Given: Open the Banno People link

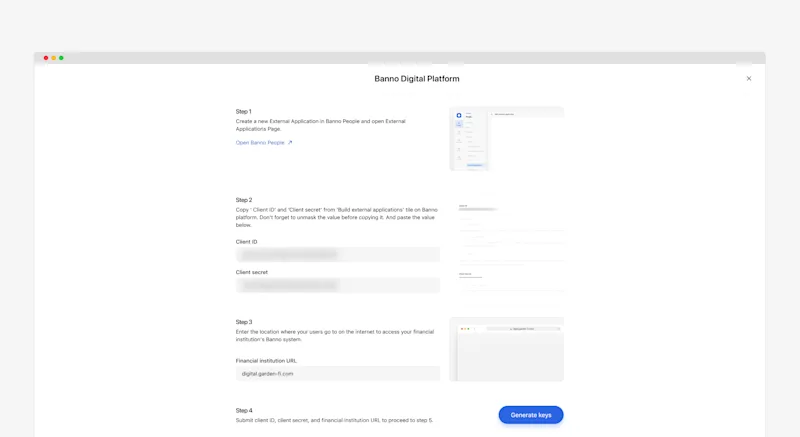Looking at the screenshot, I should pyautogui.click(x=260, y=143).
